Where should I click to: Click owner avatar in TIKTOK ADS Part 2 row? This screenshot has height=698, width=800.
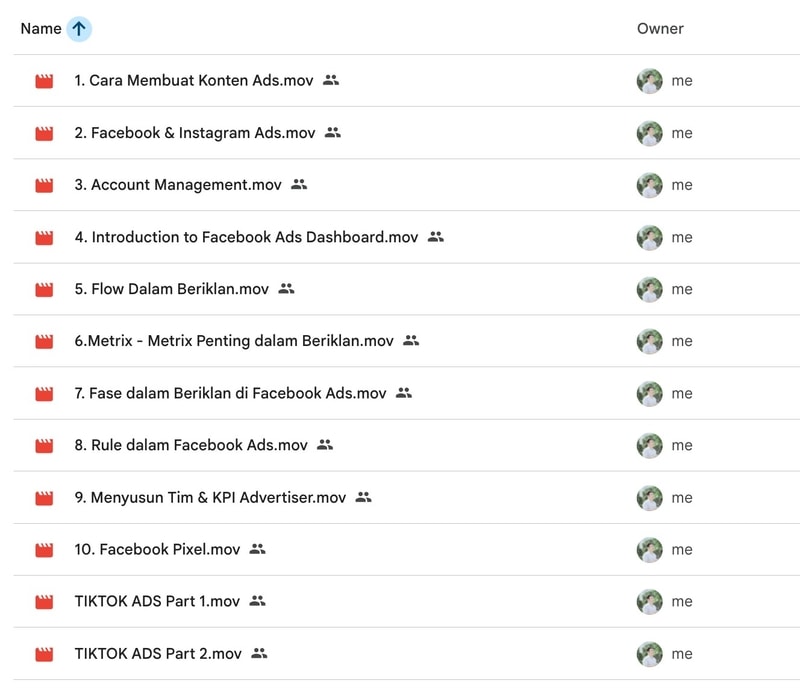click(649, 654)
